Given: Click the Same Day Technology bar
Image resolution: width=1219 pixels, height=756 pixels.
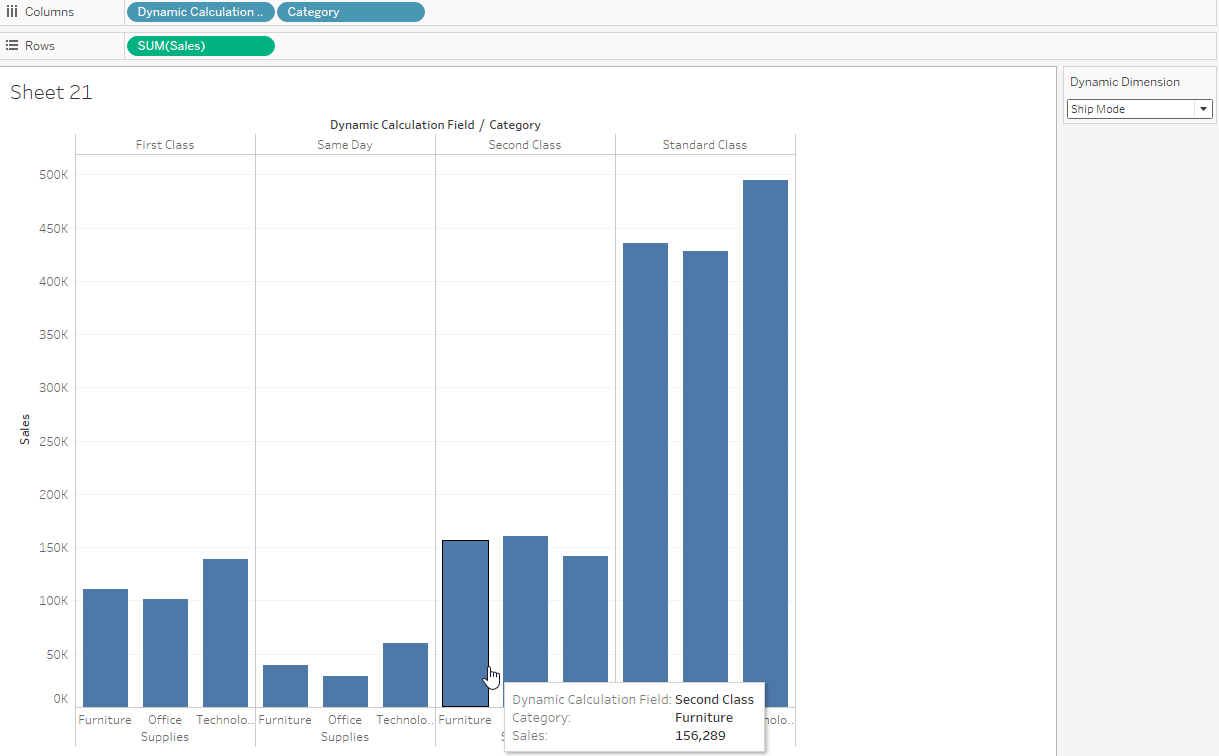Looking at the screenshot, I should point(405,675).
